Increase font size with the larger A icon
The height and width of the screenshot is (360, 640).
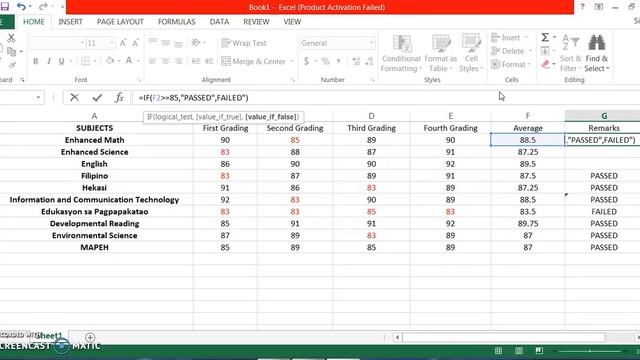tap(123, 43)
